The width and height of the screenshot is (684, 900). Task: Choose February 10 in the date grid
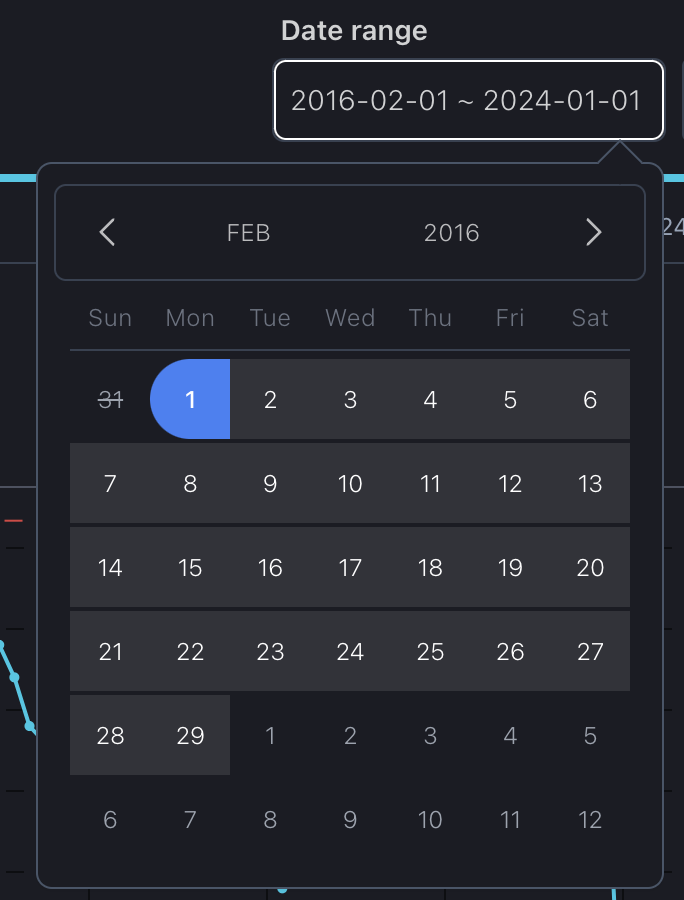tap(350, 484)
